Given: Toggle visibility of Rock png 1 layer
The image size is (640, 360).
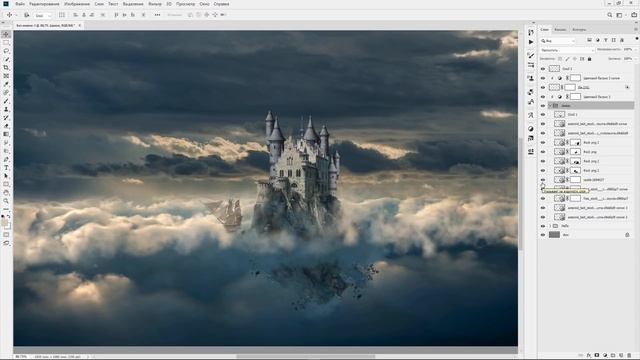Looking at the screenshot, I should pos(543,161).
